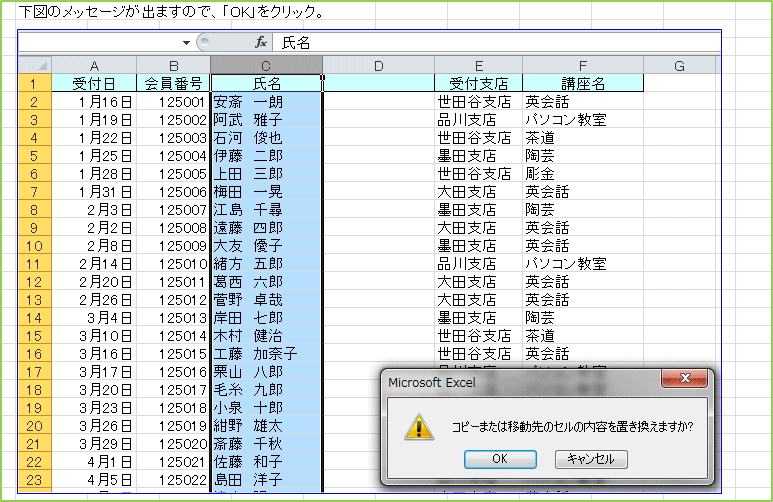
Task: Select column C header
Action: click(266, 65)
